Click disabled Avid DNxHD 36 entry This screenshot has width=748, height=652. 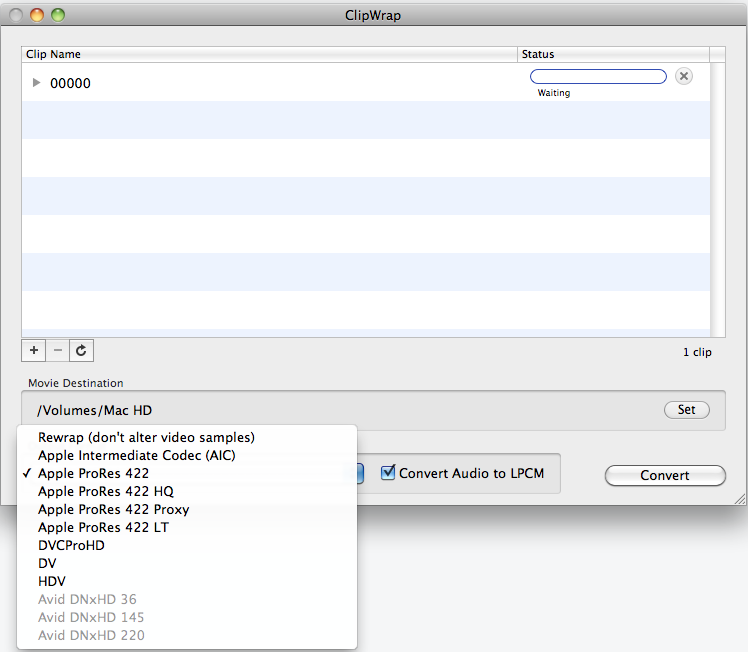tap(187, 599)
